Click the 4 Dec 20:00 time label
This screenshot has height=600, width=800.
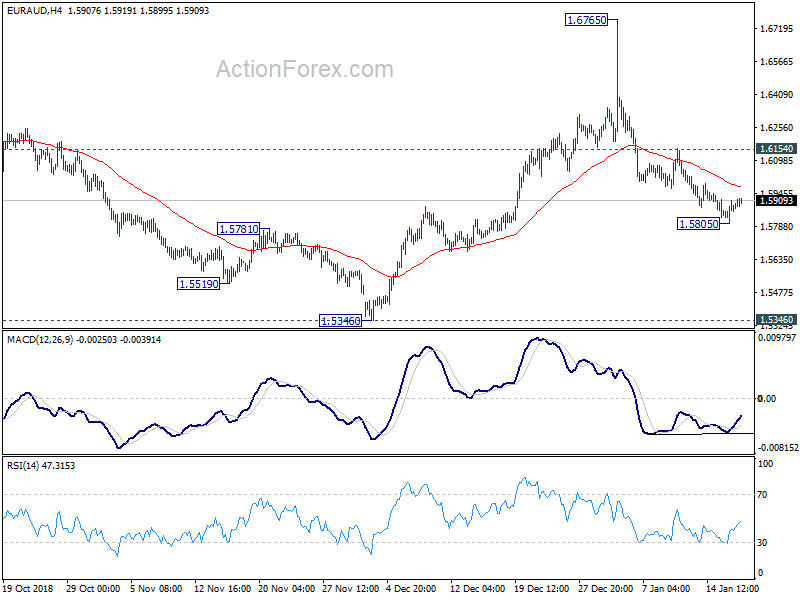point(411,588)
